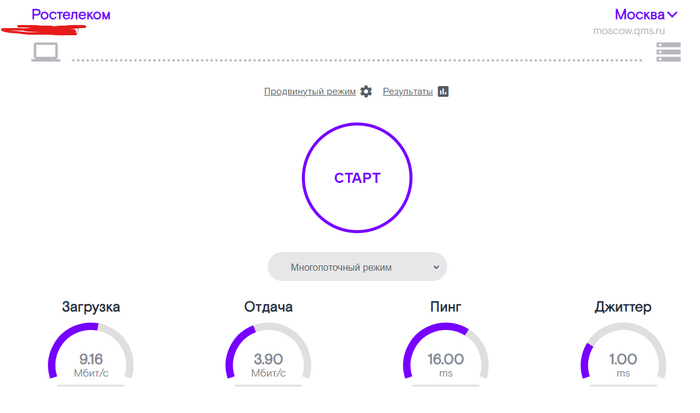Image resolution: width=700 pixels, height=413 pixels.
Task: Click the 3.90 Мбит/с upload value
Action: (x=268, y=359)
